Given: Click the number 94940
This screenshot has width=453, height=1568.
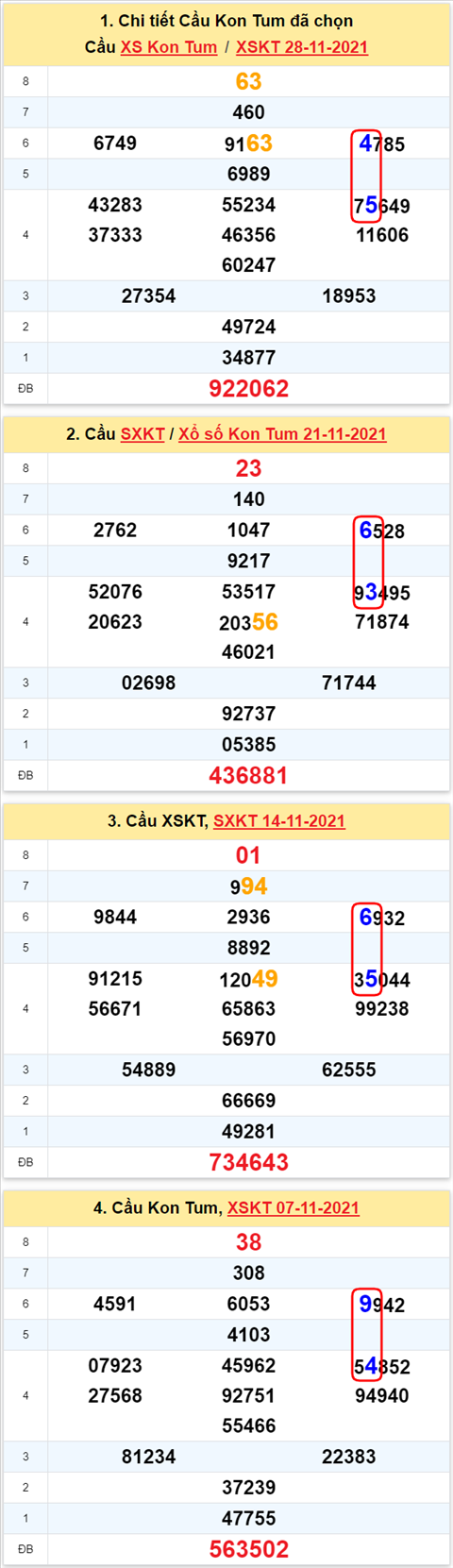Looking at the screenshot, I should click(x=382, y=1396).
